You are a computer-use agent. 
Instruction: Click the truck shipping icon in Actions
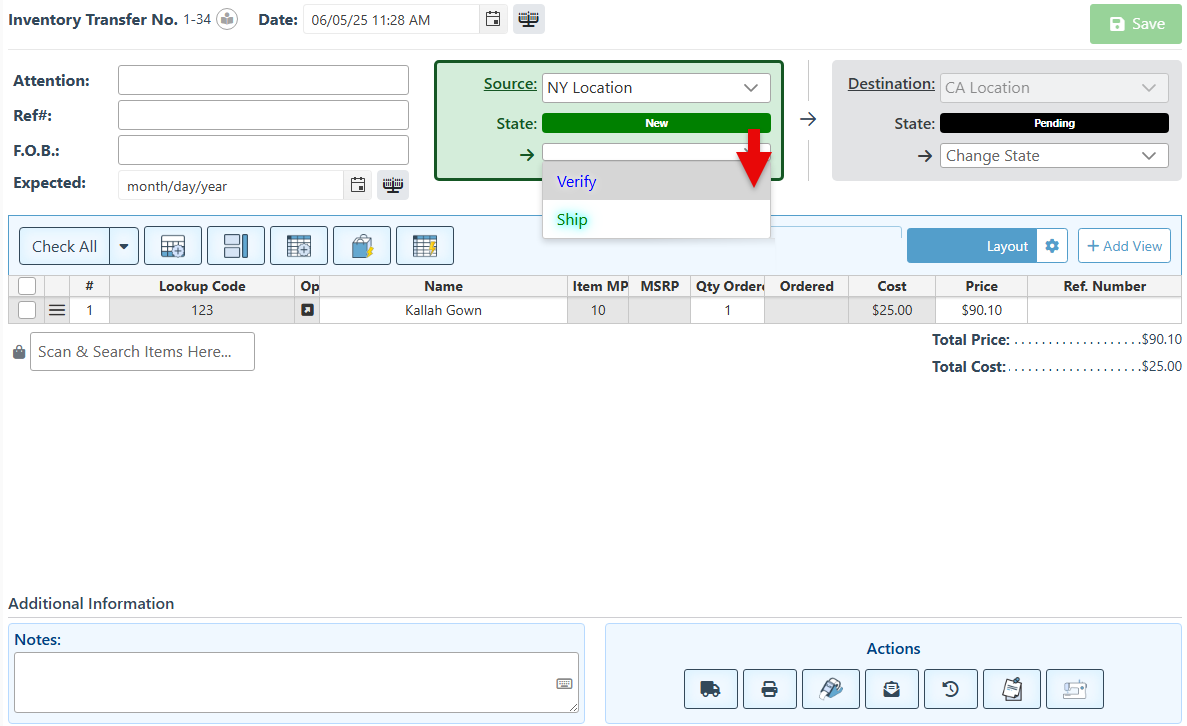[x=711, y=689]
